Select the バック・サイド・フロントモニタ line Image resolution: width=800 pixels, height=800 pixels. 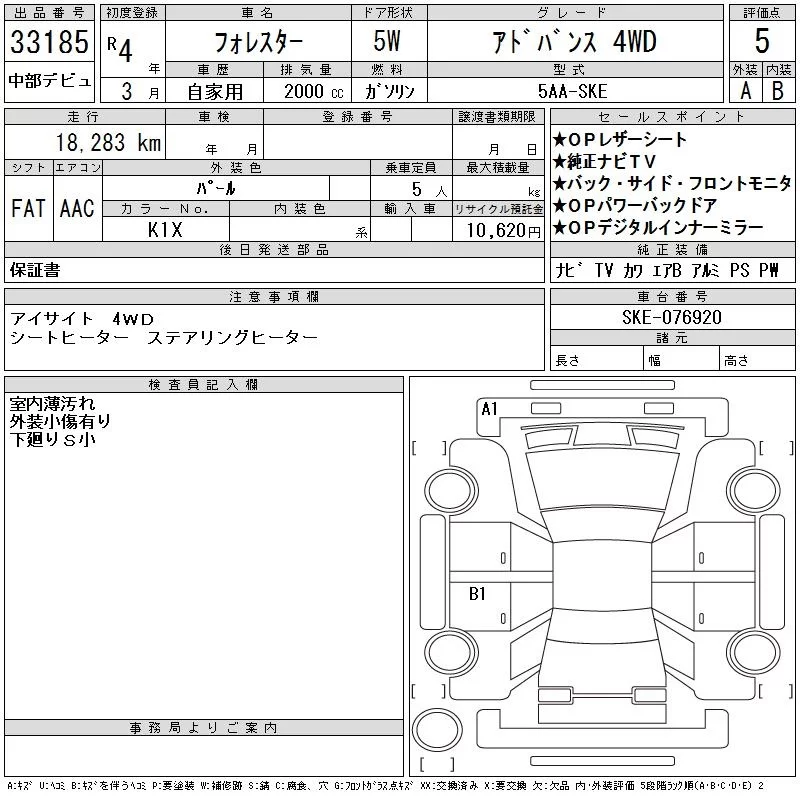[672, 183]
